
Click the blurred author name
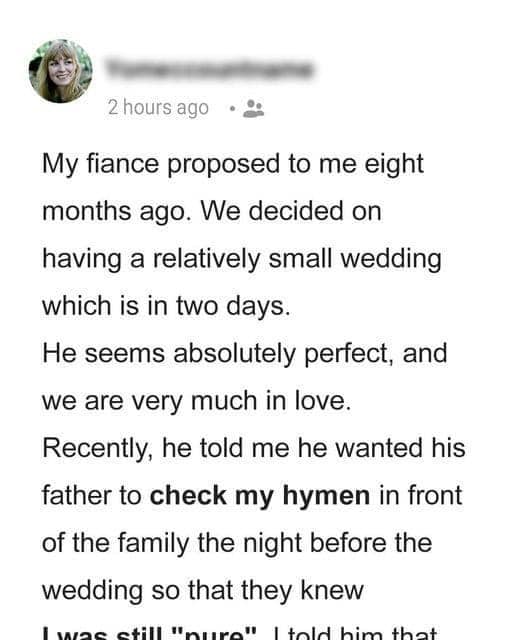coord(209,69)
